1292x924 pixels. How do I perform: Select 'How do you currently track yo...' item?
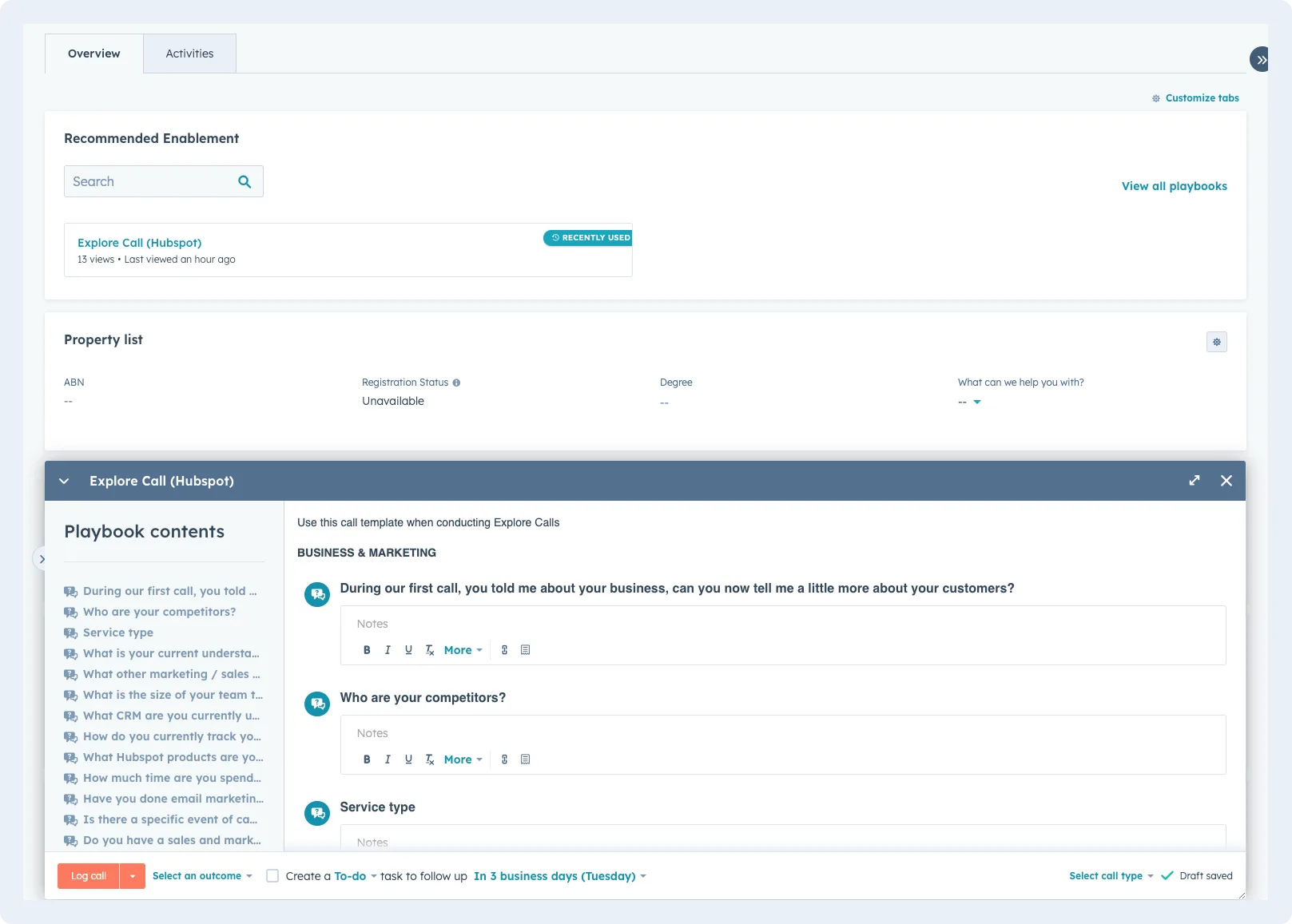[x=163, y=736]
